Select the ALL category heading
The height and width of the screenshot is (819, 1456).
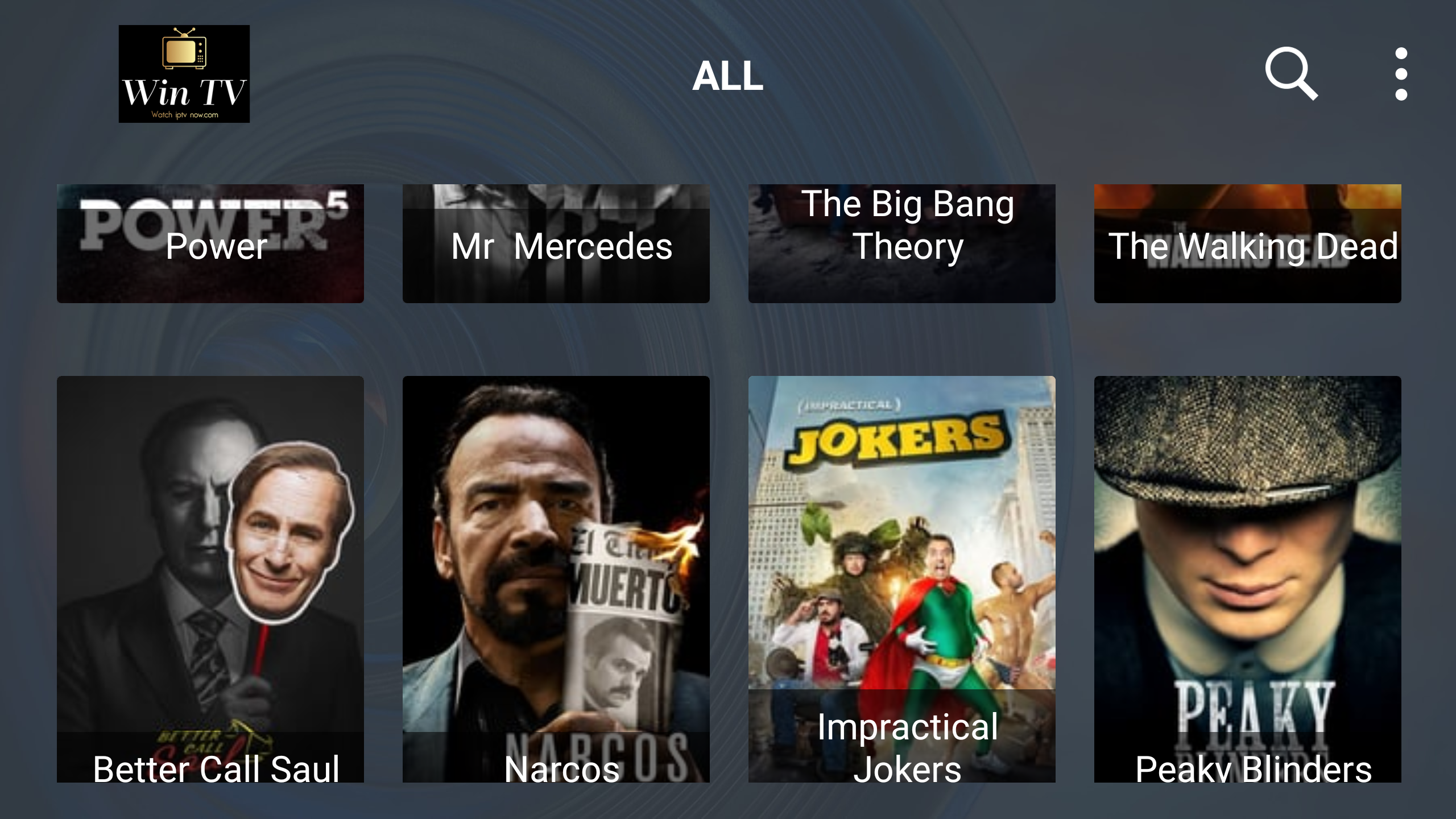click(728, 76)
